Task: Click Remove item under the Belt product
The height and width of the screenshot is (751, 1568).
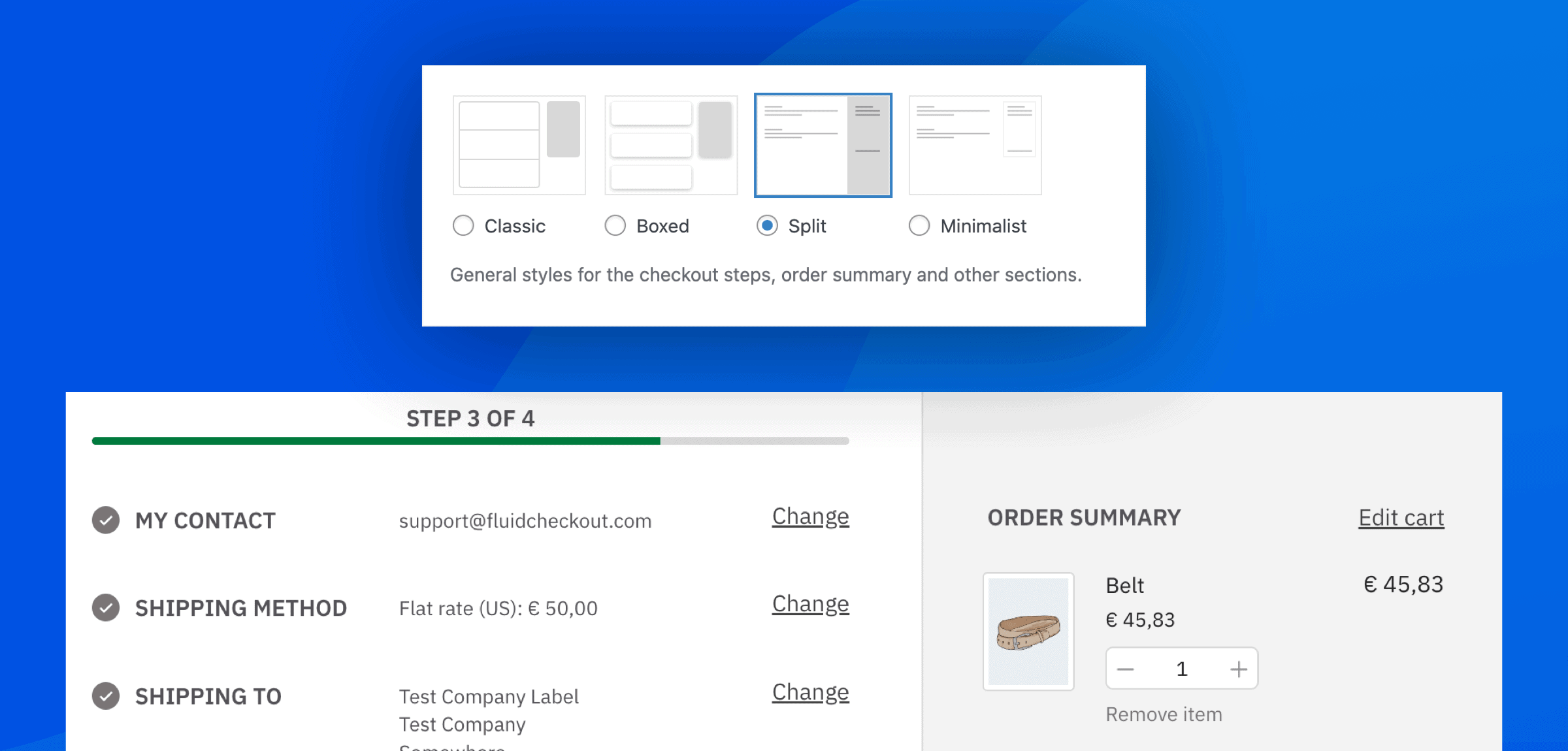Action: [1164, 714]
